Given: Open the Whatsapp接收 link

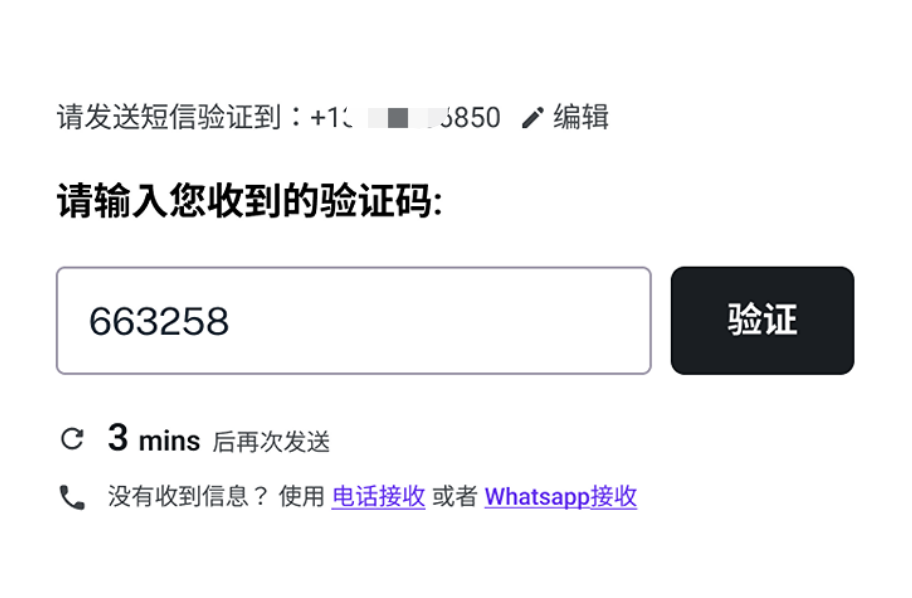Looking at the screenshot, I should (x=561, y=497).
